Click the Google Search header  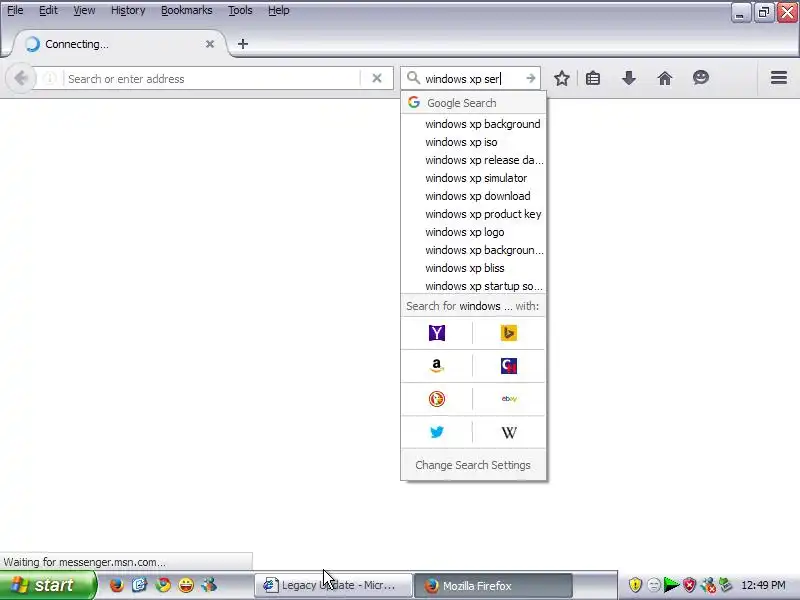tap(473, 103)
